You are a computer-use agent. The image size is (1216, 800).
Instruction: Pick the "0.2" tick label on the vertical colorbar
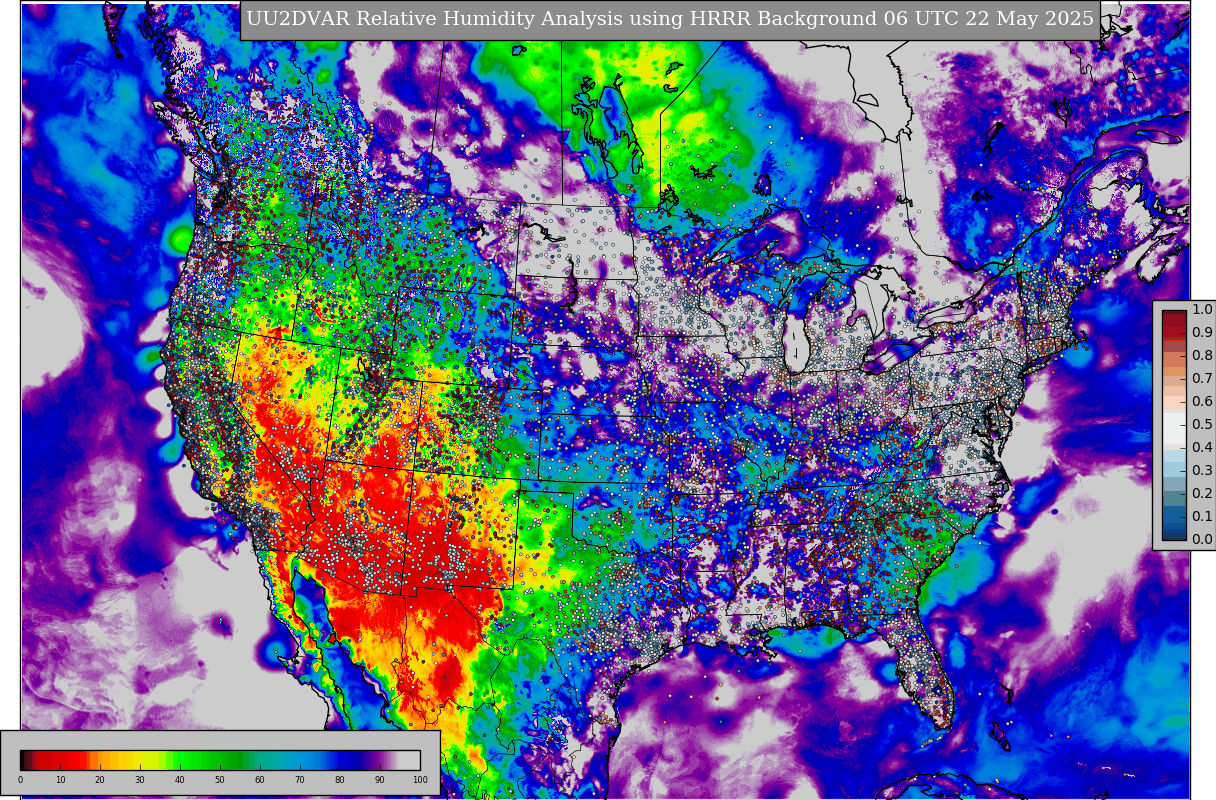coord(1202,494)
